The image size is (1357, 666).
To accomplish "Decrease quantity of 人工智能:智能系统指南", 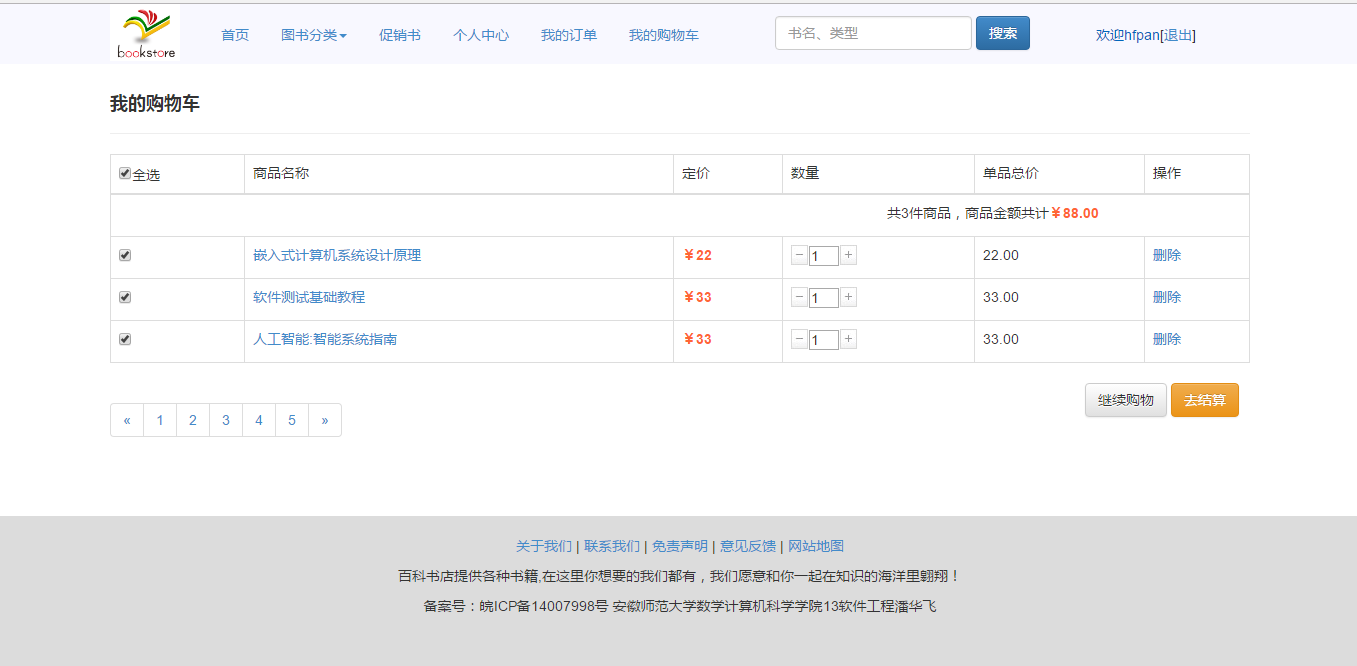I will pos(799,339).
